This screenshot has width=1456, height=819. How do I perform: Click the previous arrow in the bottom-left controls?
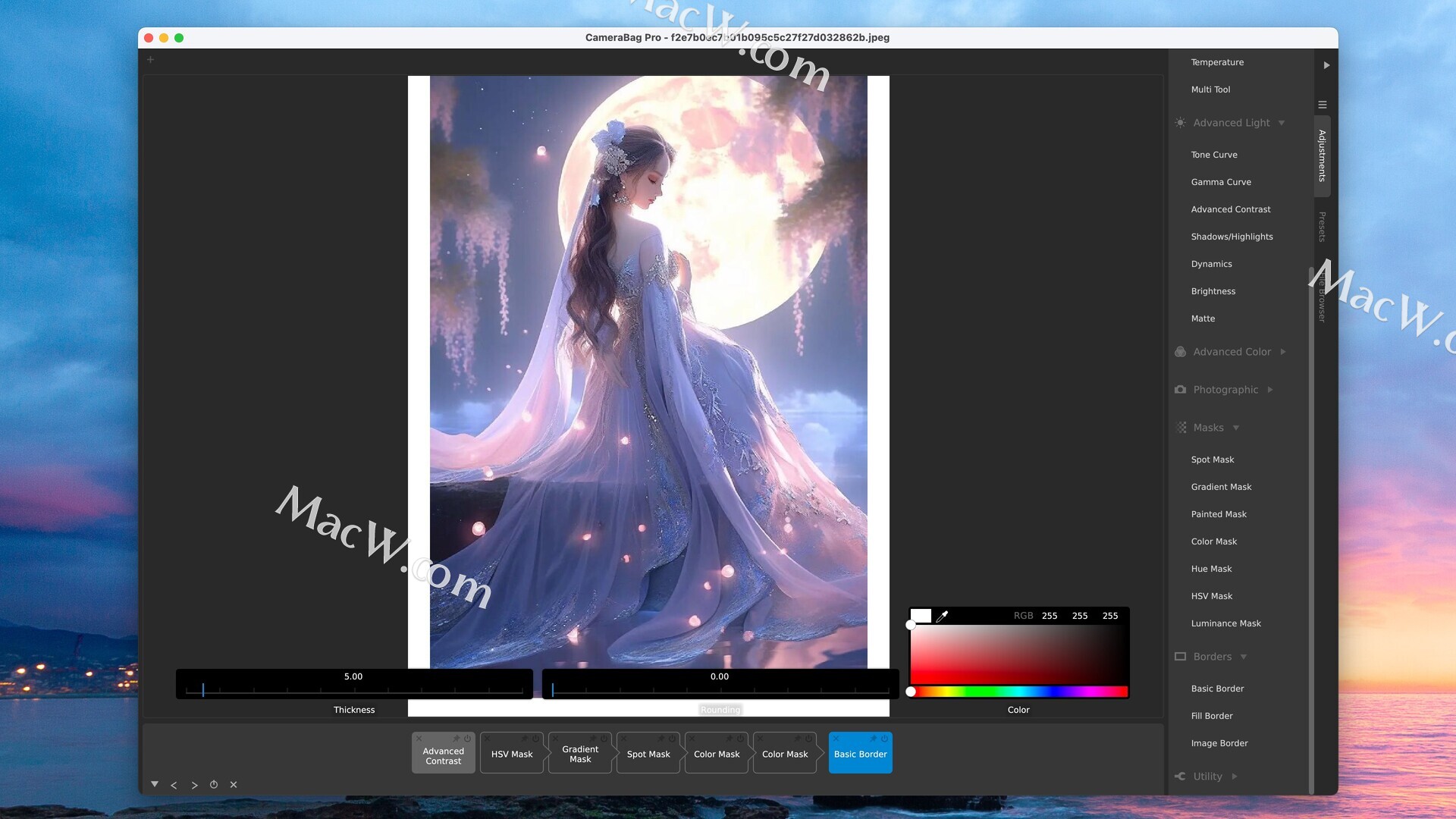pos(174,785)
